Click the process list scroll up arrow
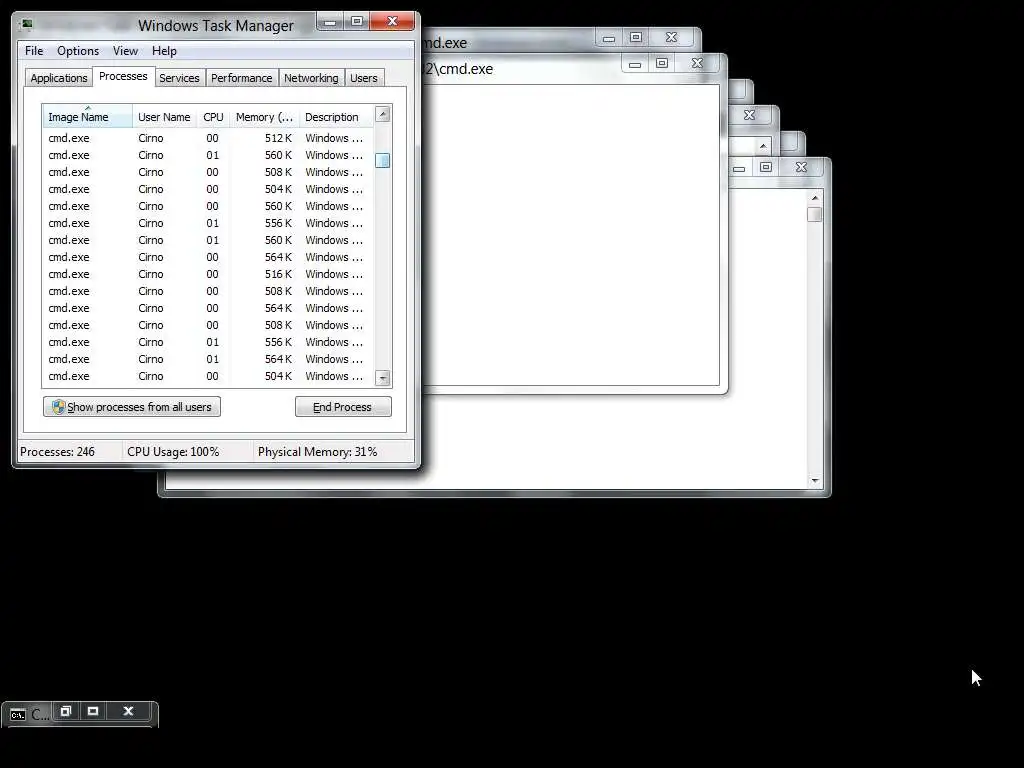This screenshot has height=768, width=1024. [x=383, y=114]
